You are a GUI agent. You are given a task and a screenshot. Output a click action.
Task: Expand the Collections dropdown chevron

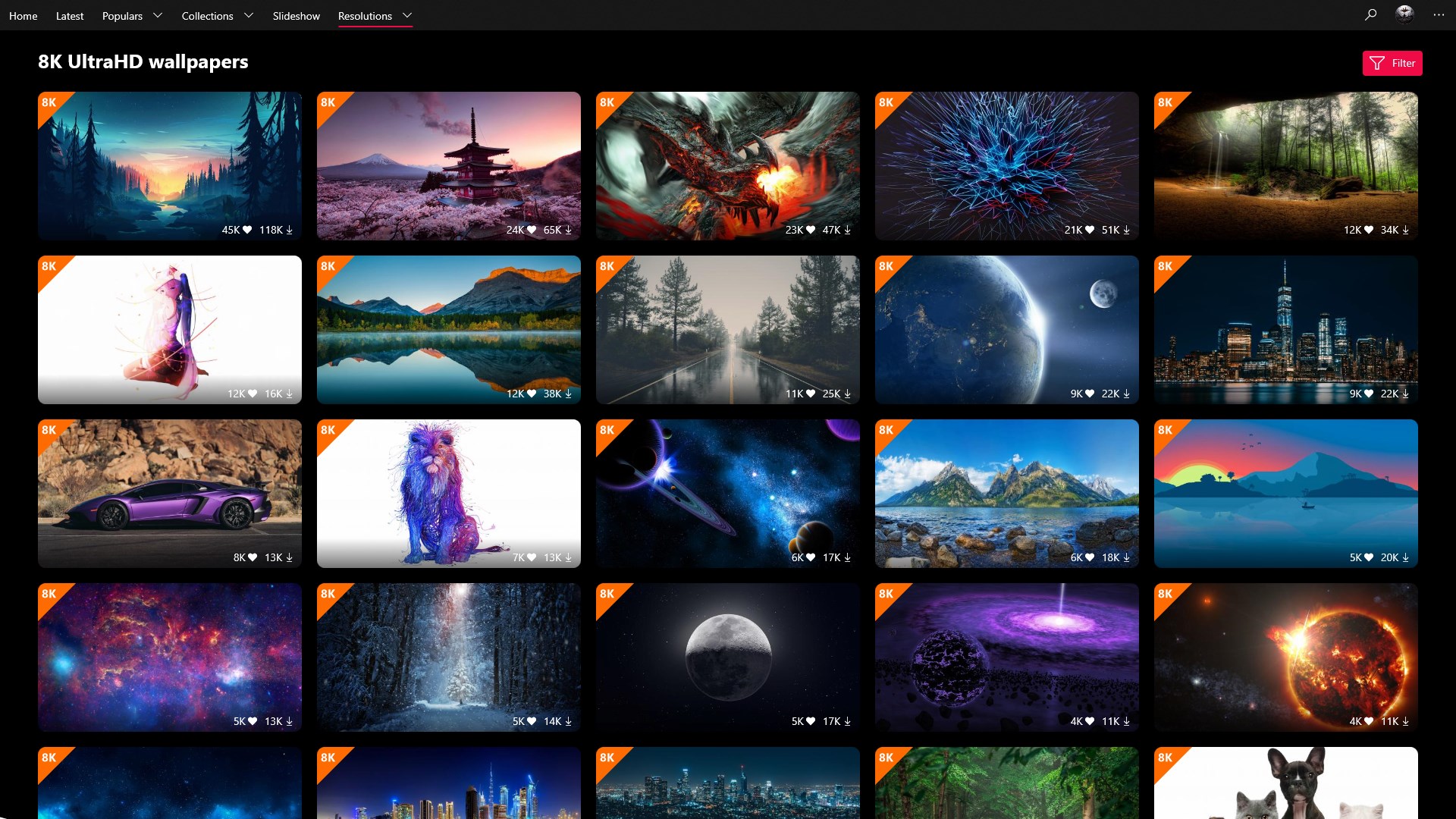pos(248,15)
